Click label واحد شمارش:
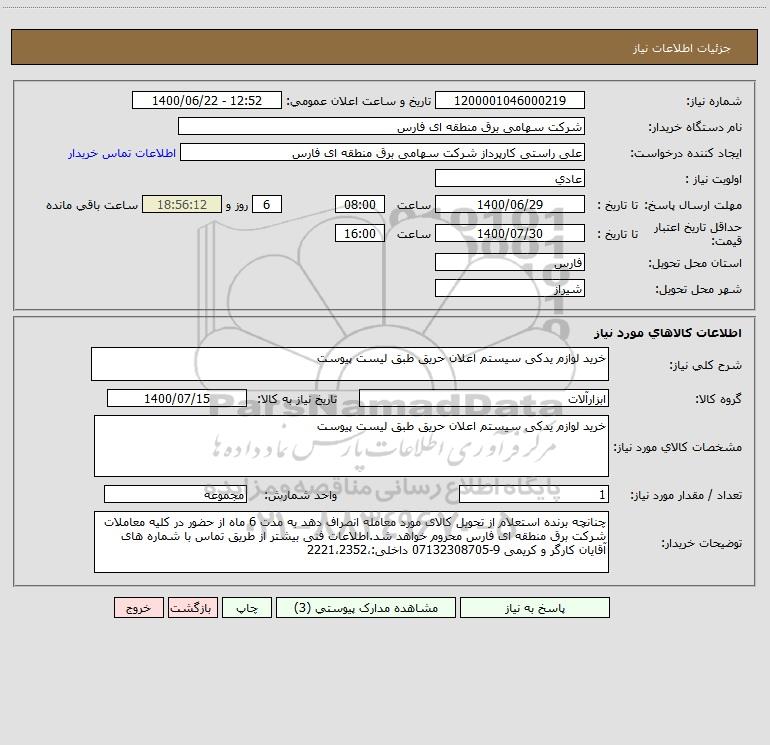 tap(301, 496)
